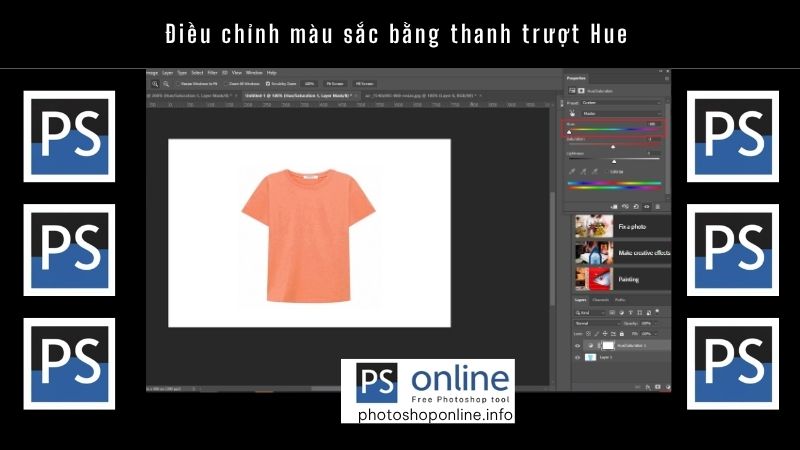Open the Master channel dropdown

[x=621, y=113]
